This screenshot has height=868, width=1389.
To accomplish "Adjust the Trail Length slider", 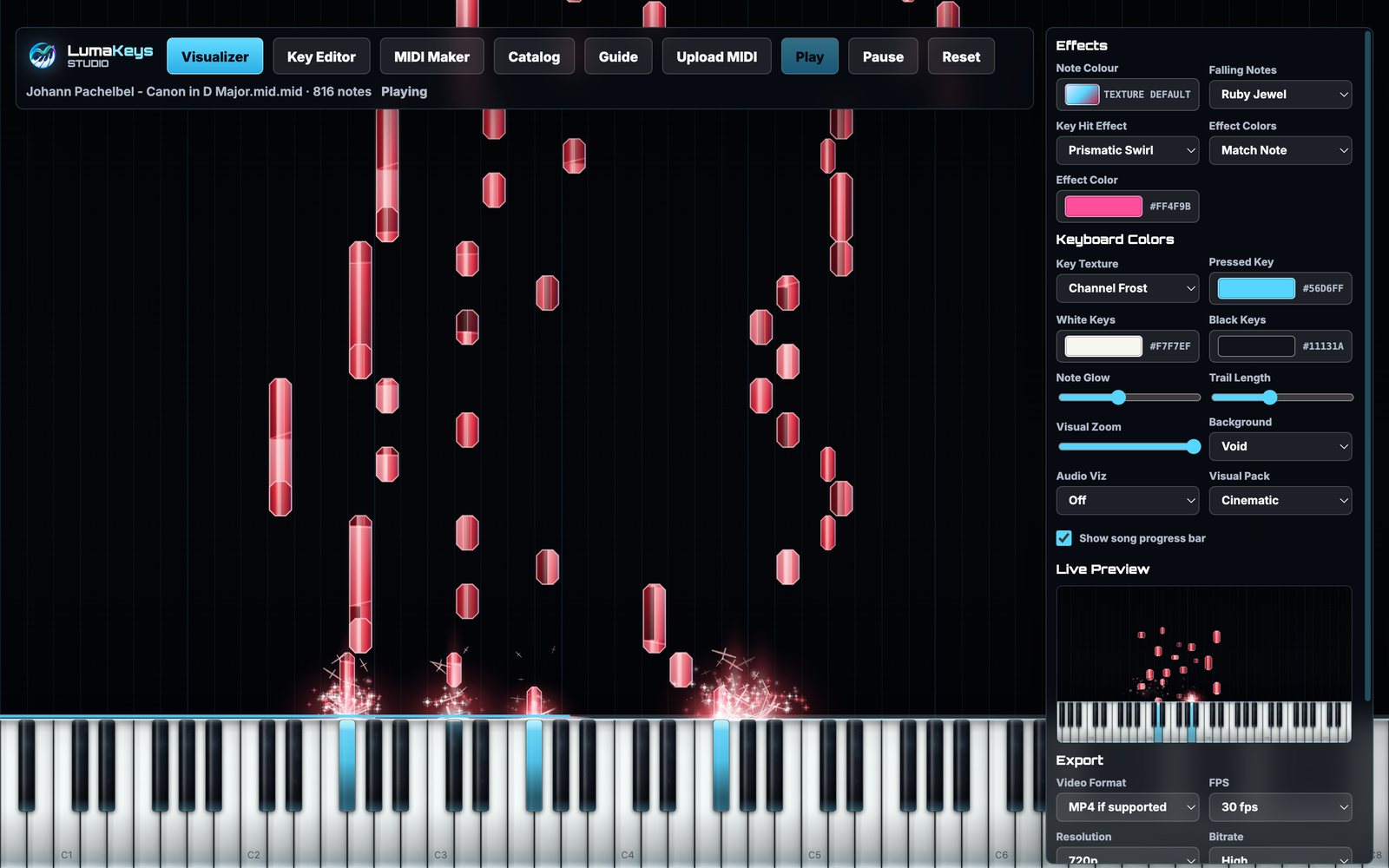I will [x=1281, y=398].
